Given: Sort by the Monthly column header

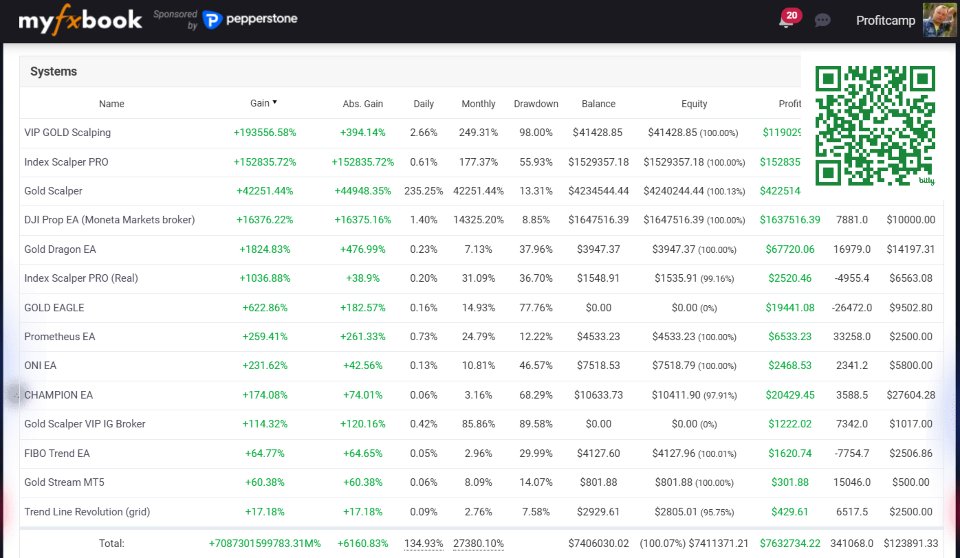Looking at the screenshot, I should [478, 104].
